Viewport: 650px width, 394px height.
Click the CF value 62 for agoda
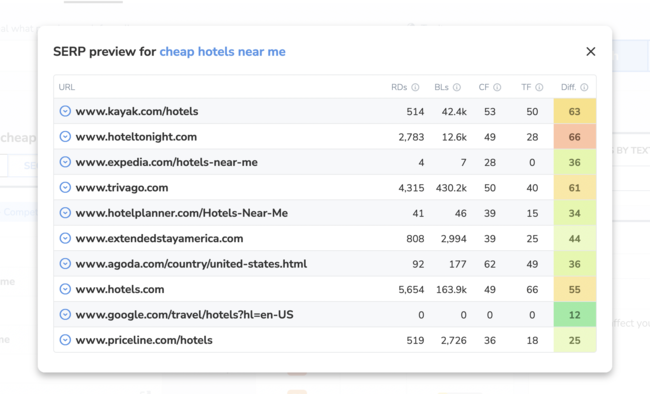pyautogui.click(x=490, y=264)
